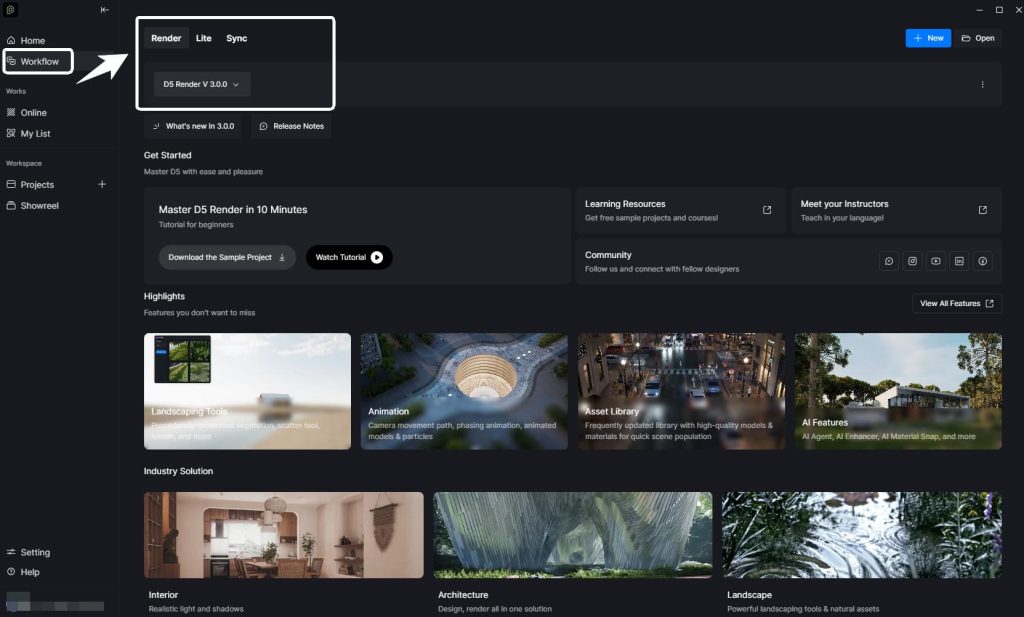1024x617 pixels.
Task: Open Learning Resources external link icon
Action: point(767,210)
